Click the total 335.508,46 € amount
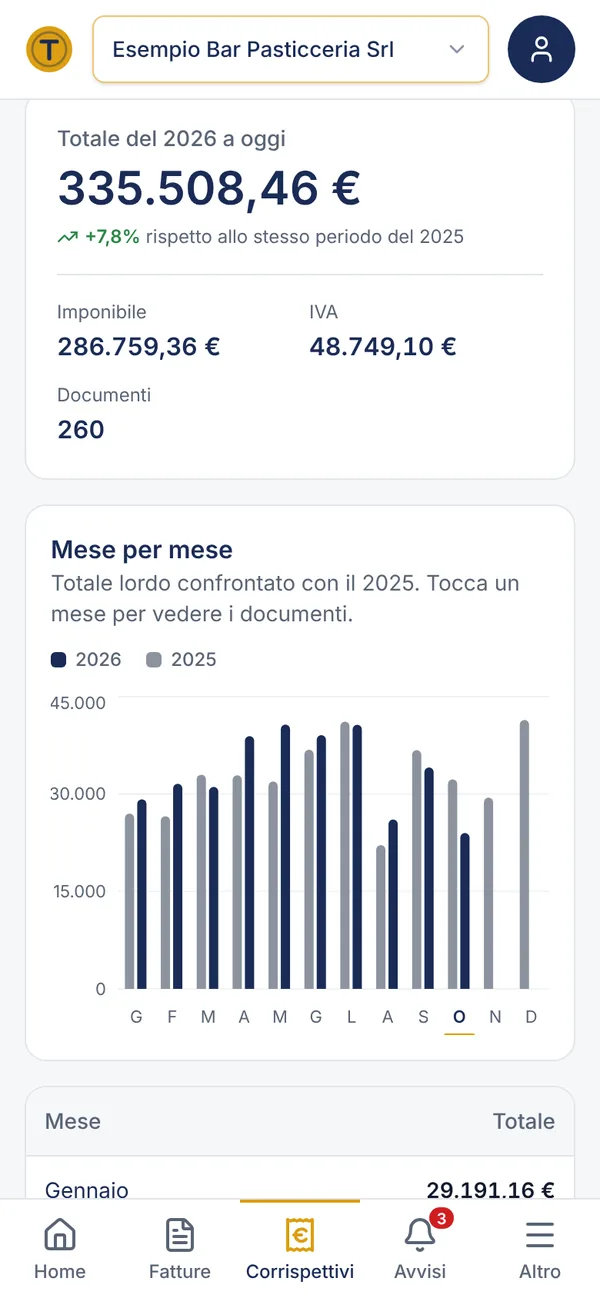This screenshot has height=1298, width=600. 209,188
